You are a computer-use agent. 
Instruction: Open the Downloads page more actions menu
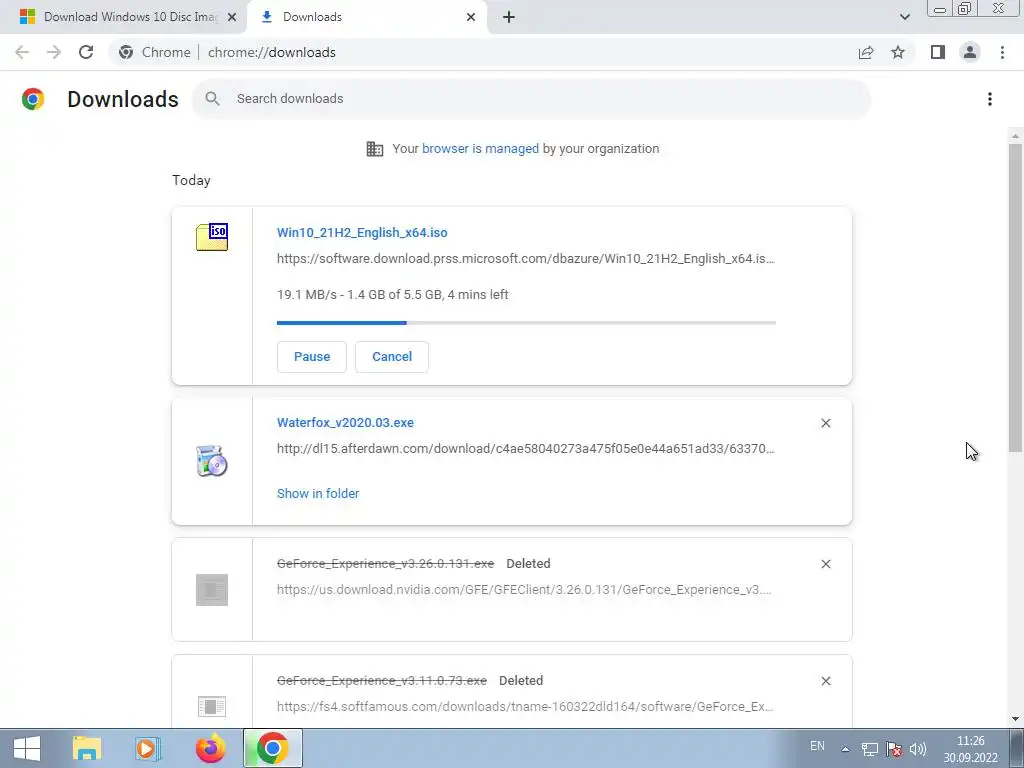(989, 99)
